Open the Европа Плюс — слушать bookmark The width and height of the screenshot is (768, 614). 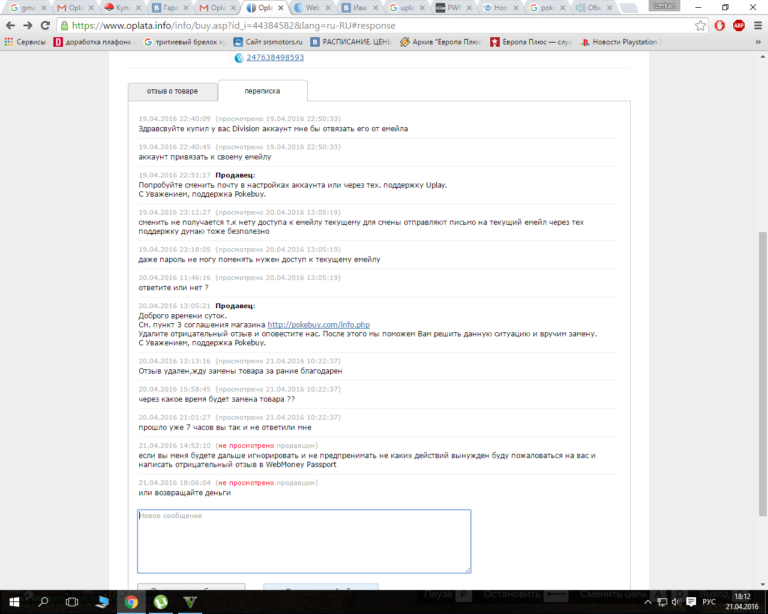(531, 42)
